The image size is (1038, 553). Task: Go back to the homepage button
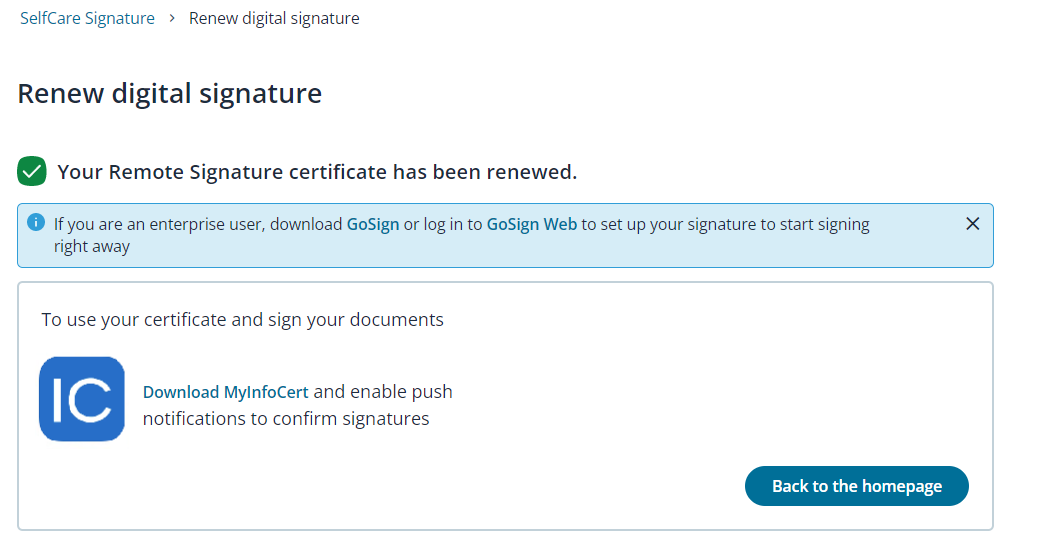pos(857,486)
